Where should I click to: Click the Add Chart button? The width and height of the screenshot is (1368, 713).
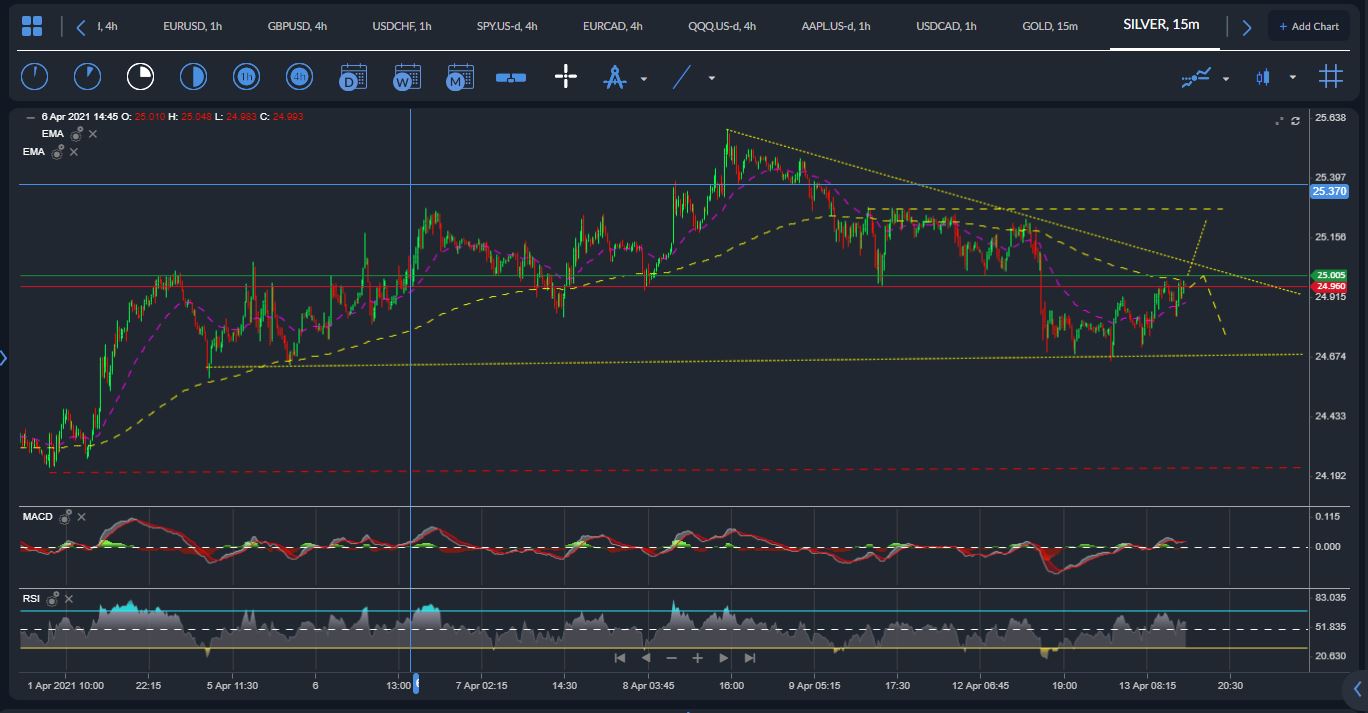[x=1308, y=26]
